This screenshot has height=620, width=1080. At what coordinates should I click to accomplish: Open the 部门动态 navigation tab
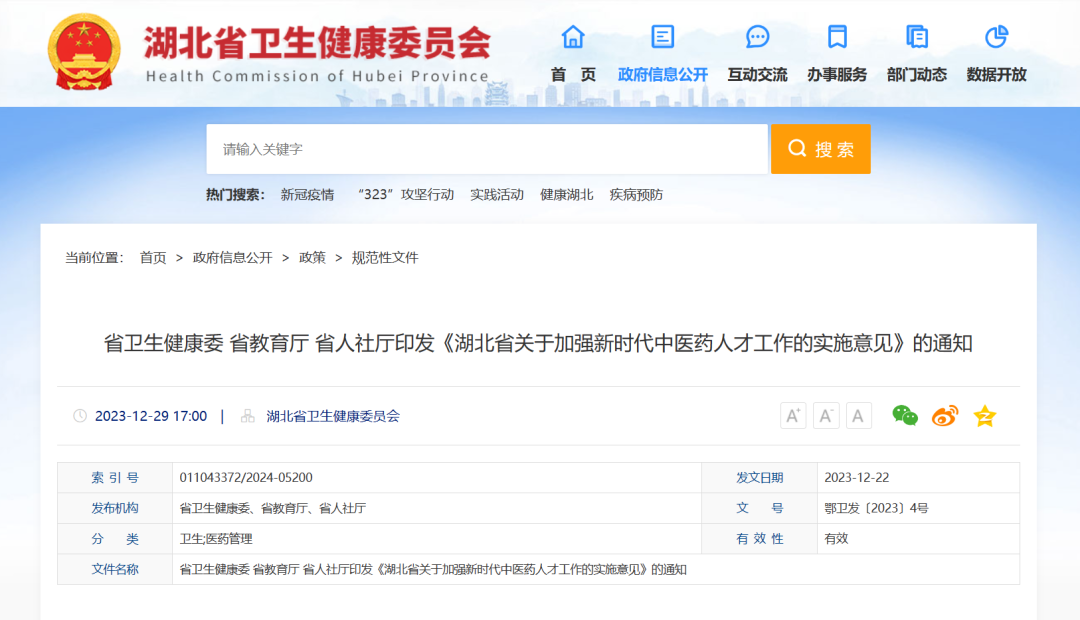(917, 74)
